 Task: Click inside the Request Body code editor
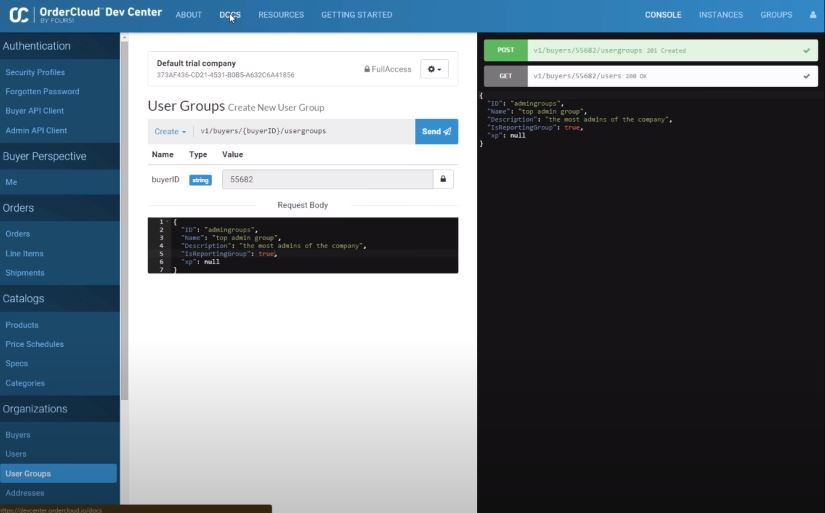pyautogui.click(x=303, y=245)
